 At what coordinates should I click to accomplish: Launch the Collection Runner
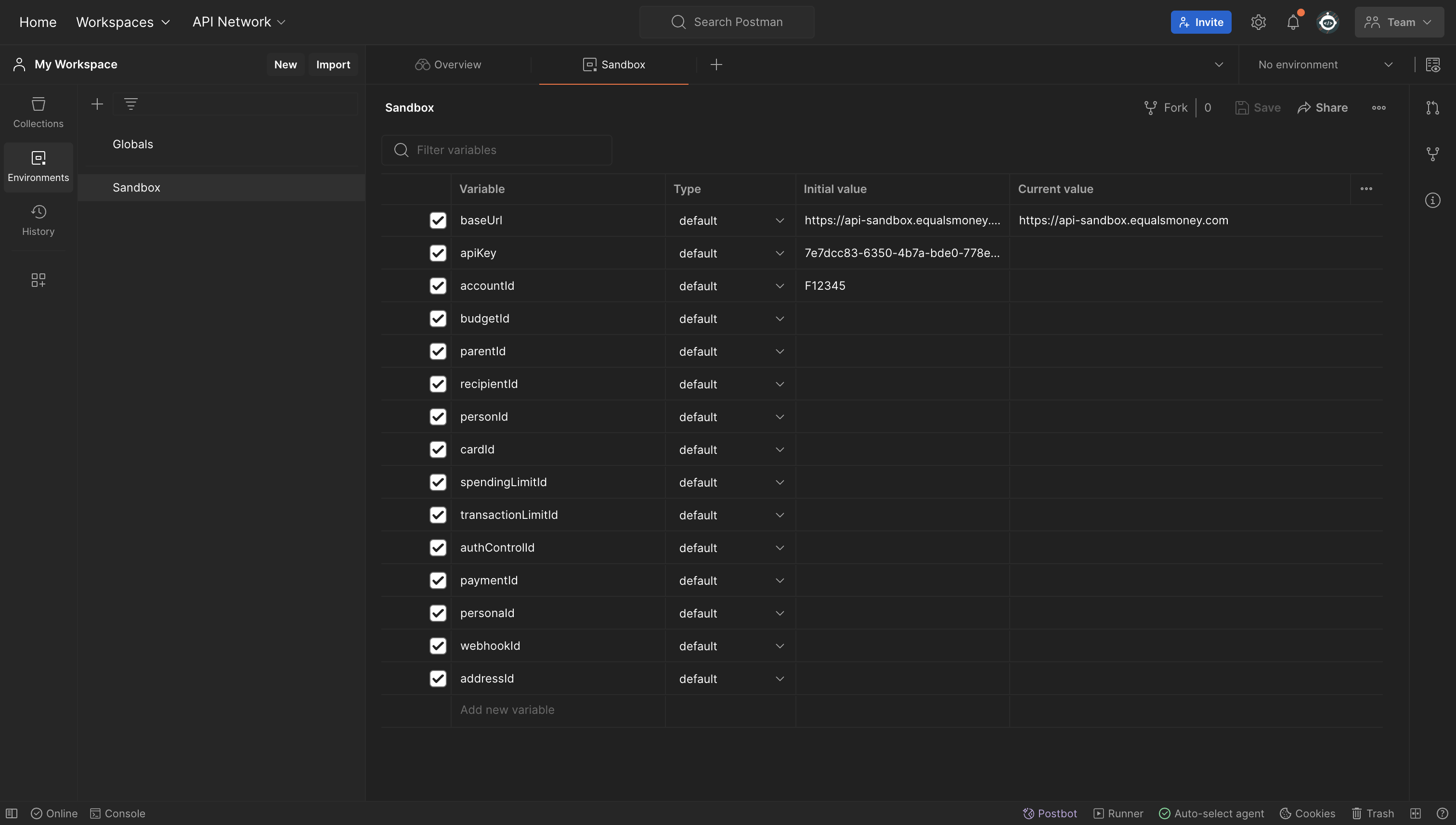coord(1119,812)
